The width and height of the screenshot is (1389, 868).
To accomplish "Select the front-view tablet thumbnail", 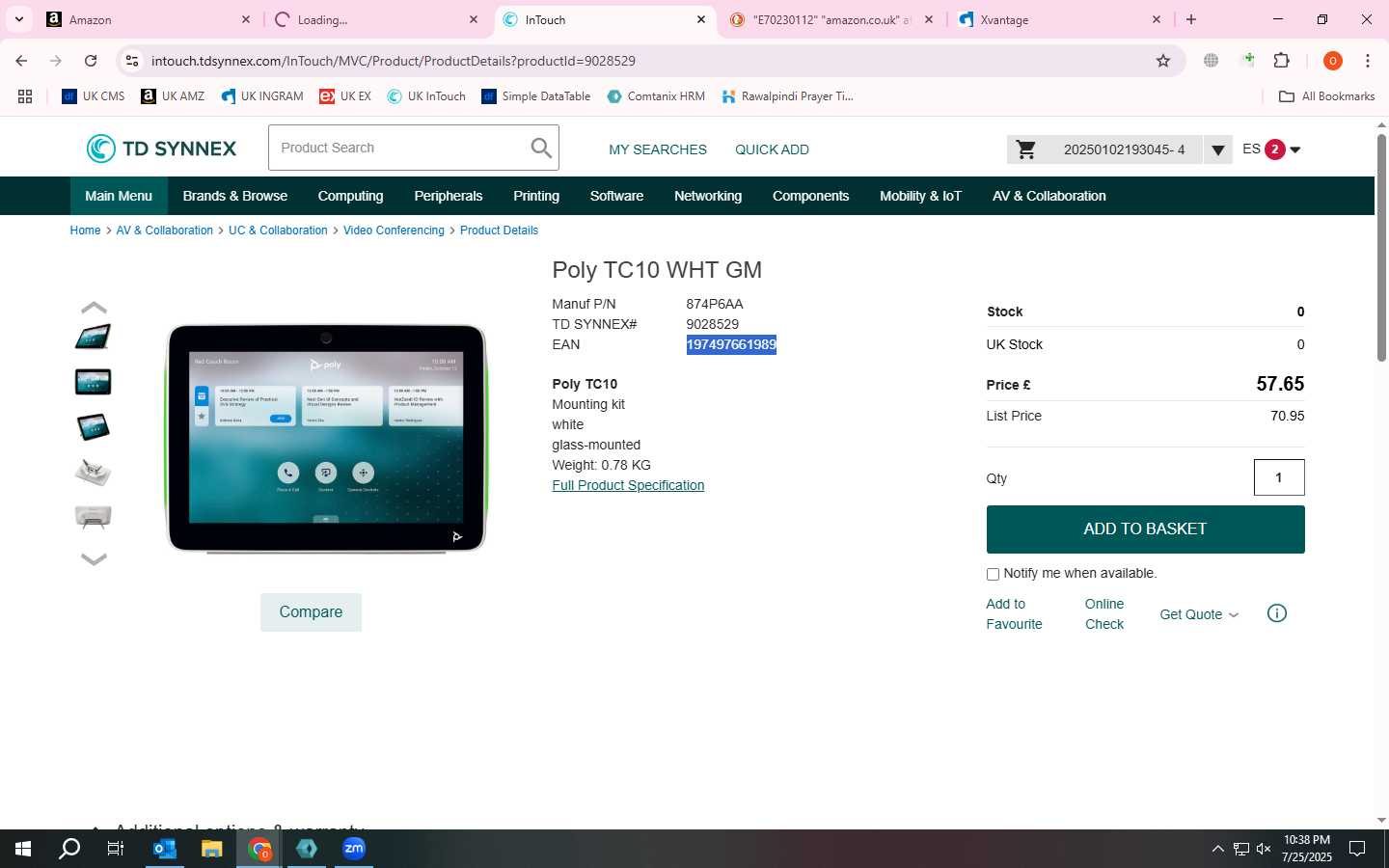I will pyautogui.click(x=94, y=382).
